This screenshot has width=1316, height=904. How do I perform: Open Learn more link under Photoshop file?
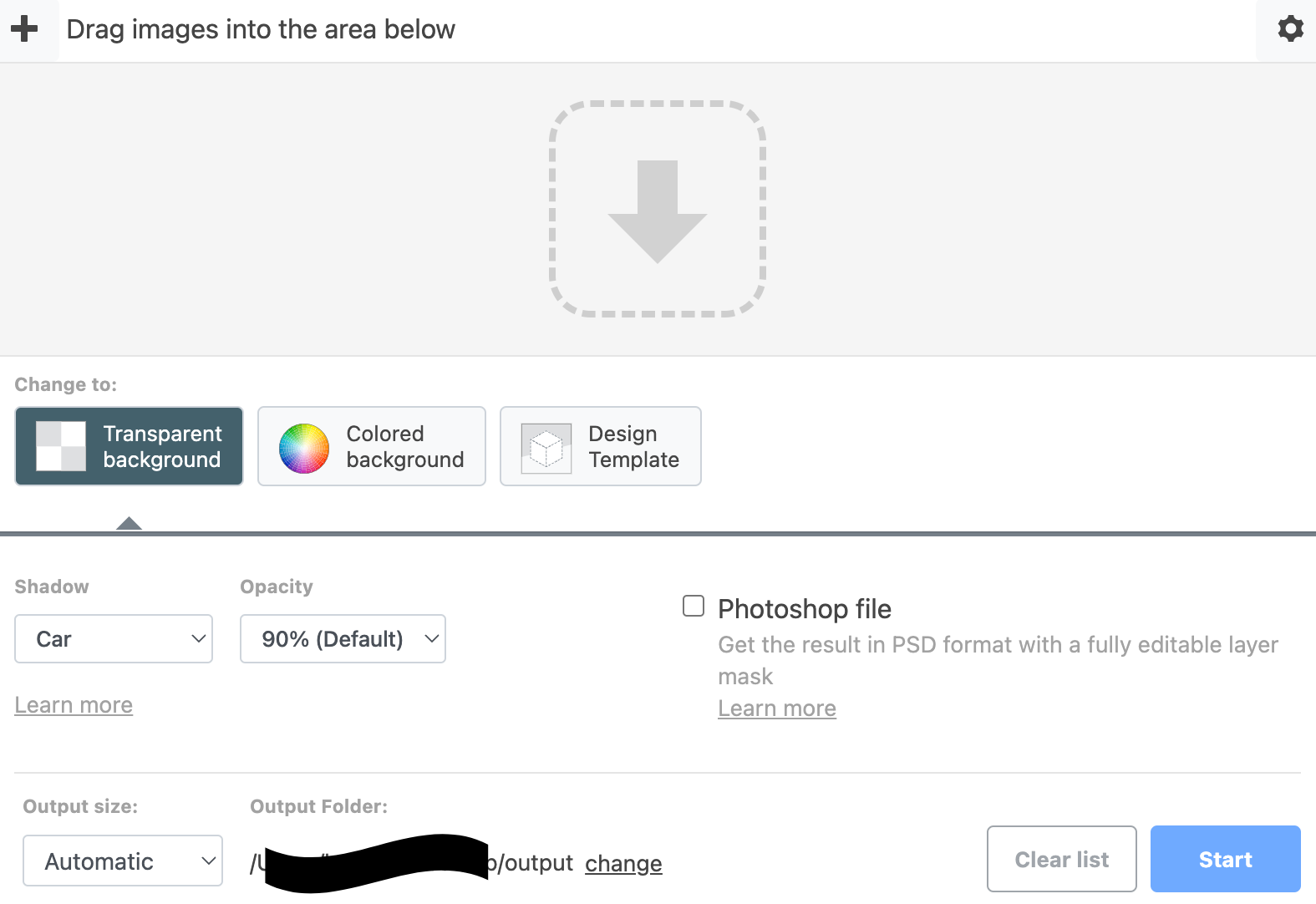point(777,708)
